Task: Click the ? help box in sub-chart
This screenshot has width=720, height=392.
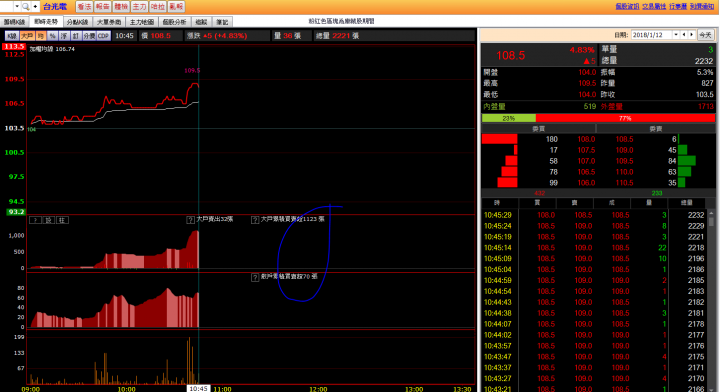Action: click(x=35, y=220)
